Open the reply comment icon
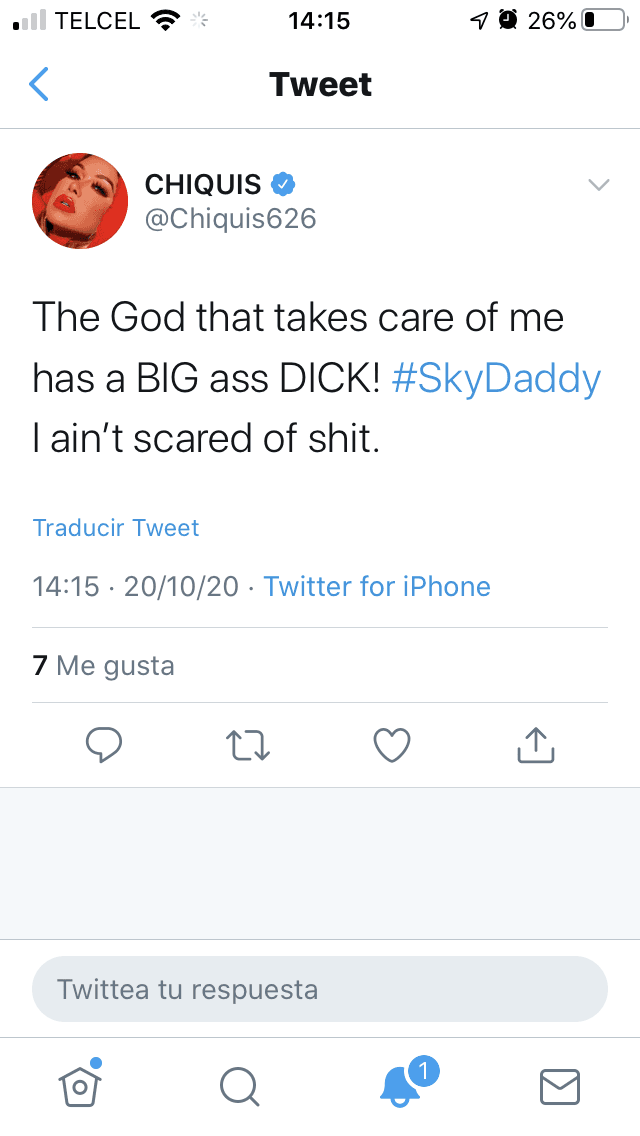Screen dimensions: 640x1136 (x=105, y=744)
